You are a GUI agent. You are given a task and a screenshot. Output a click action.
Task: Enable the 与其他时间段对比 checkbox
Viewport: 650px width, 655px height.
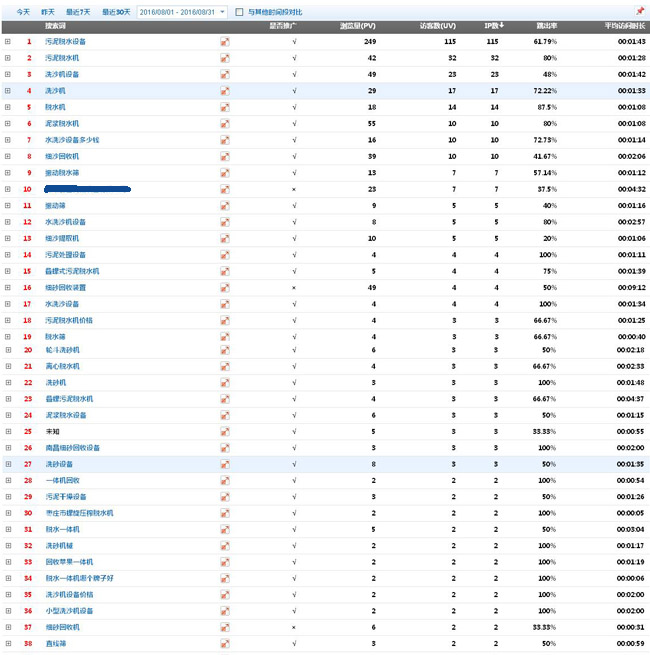tap(238, 11)
